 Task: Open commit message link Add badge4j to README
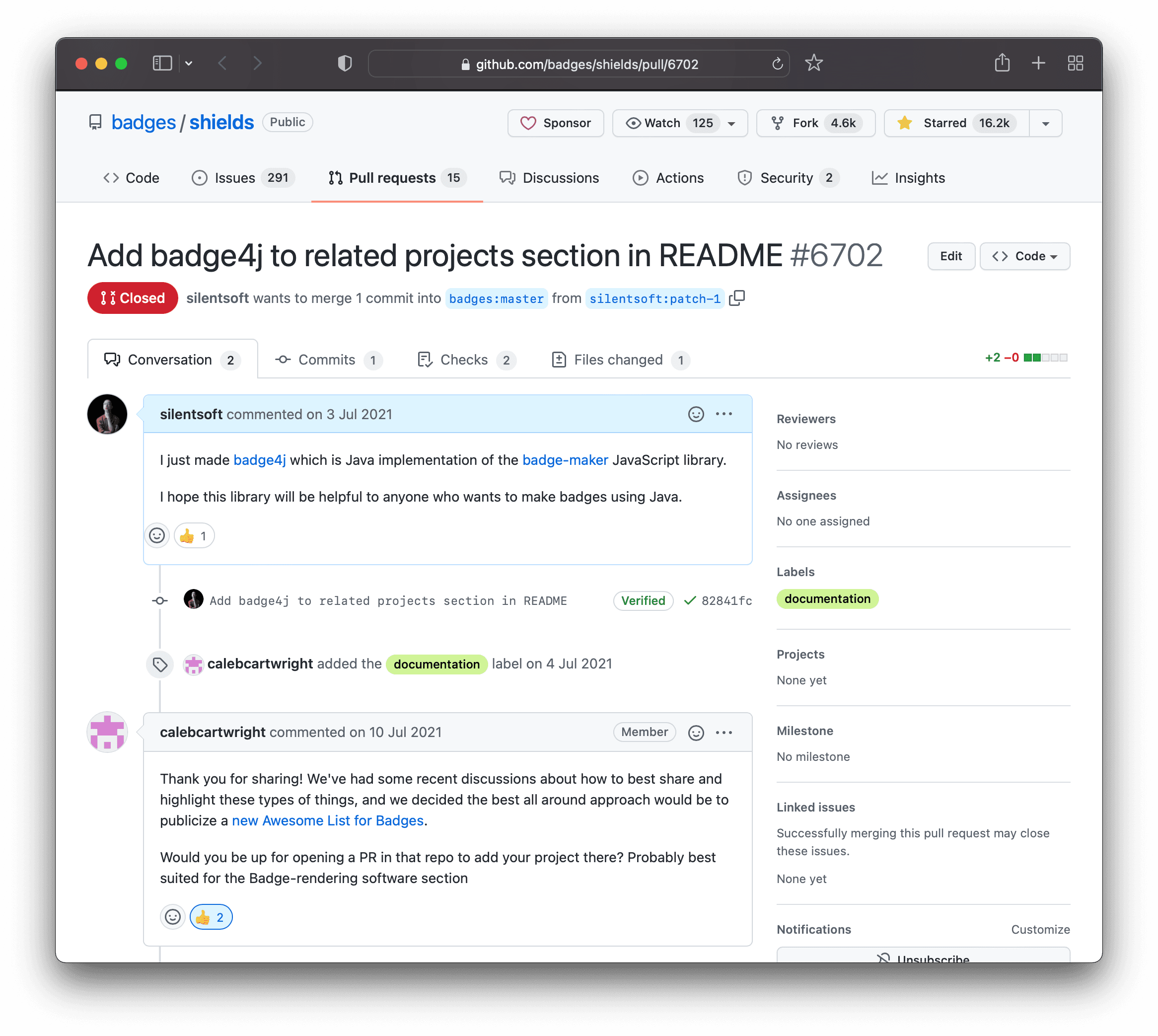(x=388, y=600)
